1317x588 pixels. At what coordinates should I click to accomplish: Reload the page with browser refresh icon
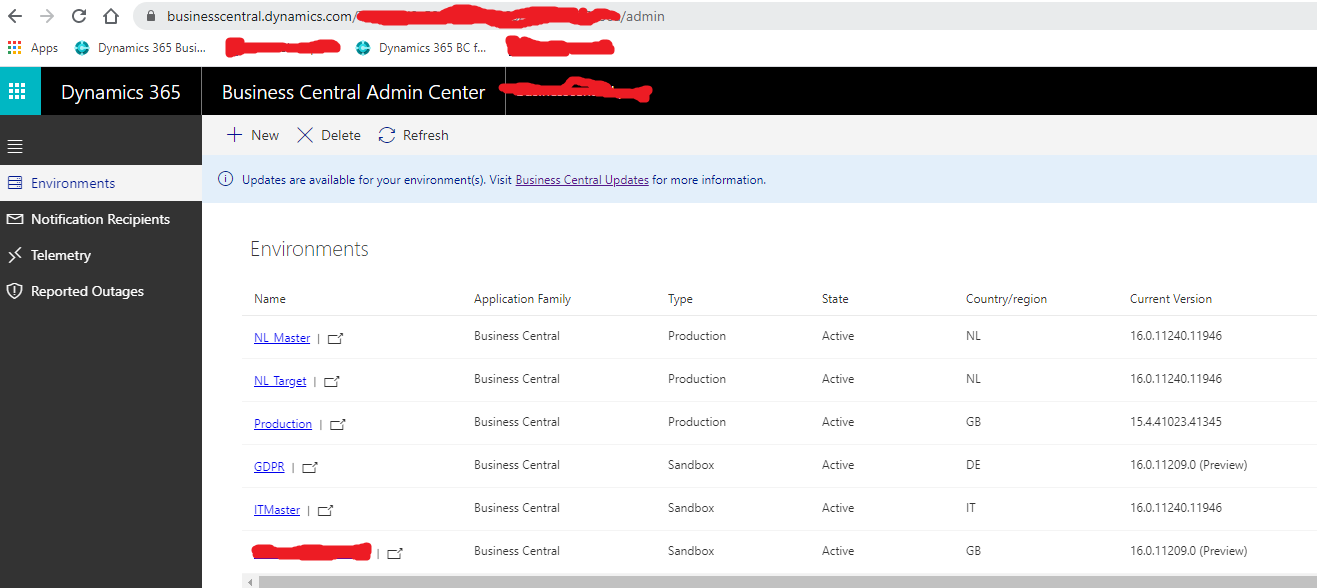[x=79, y=16]
